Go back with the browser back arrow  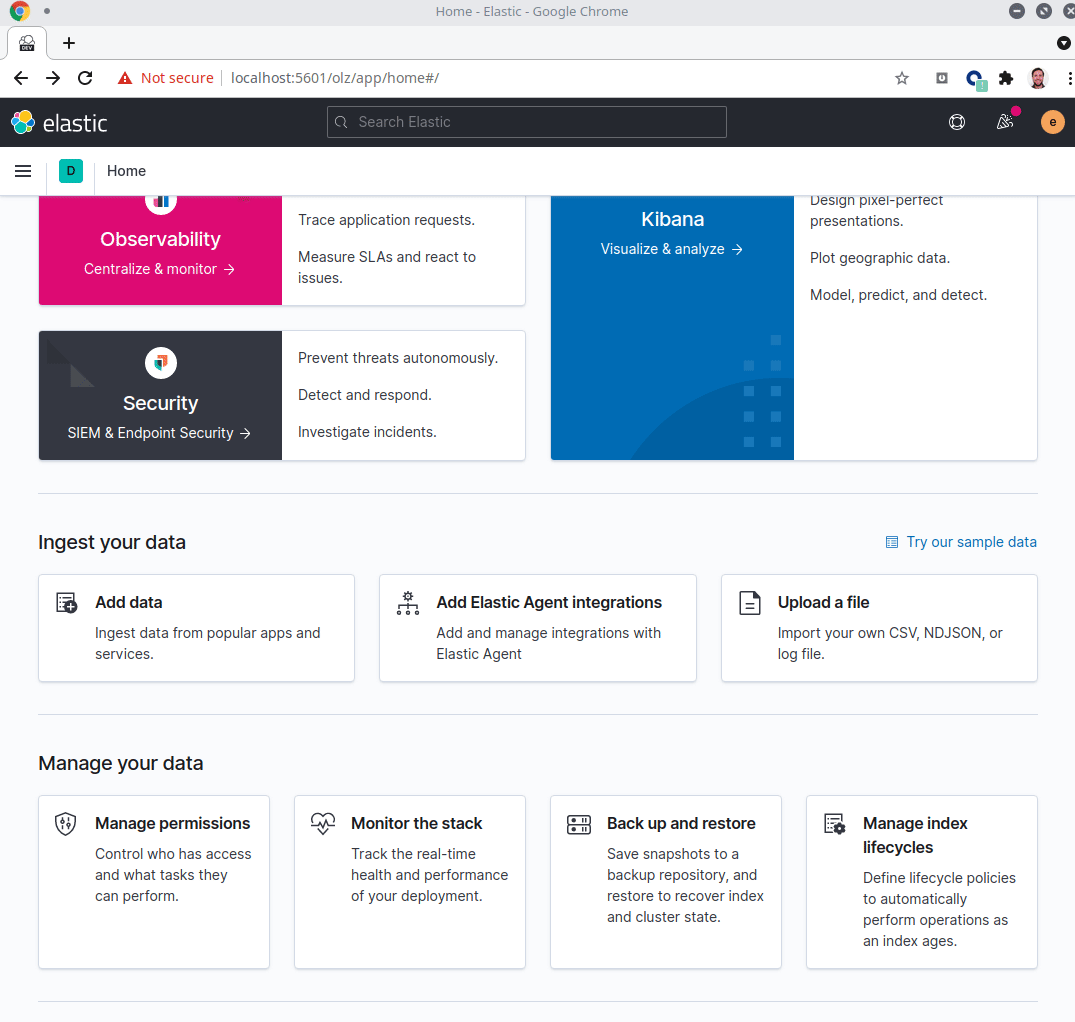[21, 78]
